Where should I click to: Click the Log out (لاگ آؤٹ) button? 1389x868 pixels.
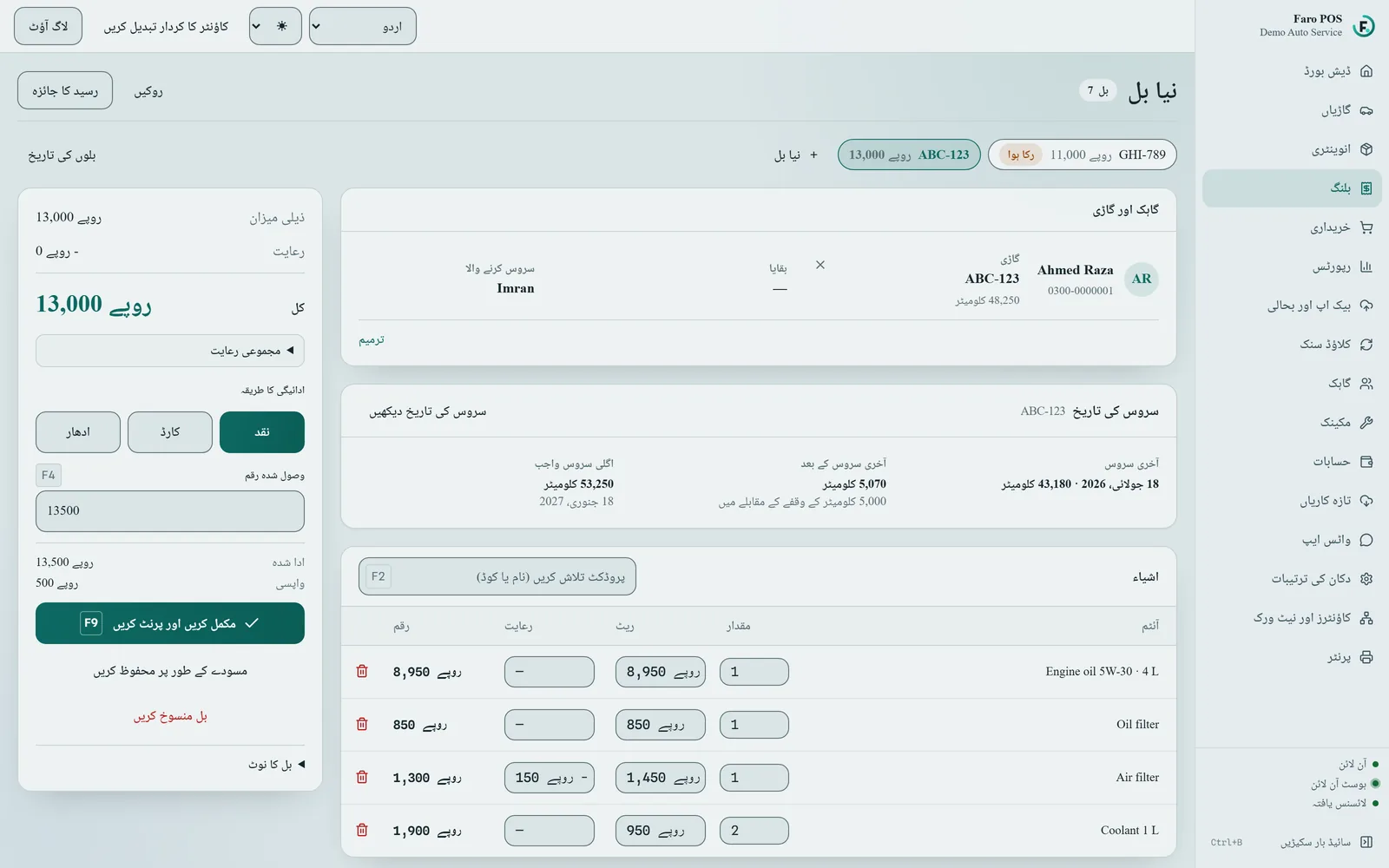pyautogui.click(x=48, y=26)
